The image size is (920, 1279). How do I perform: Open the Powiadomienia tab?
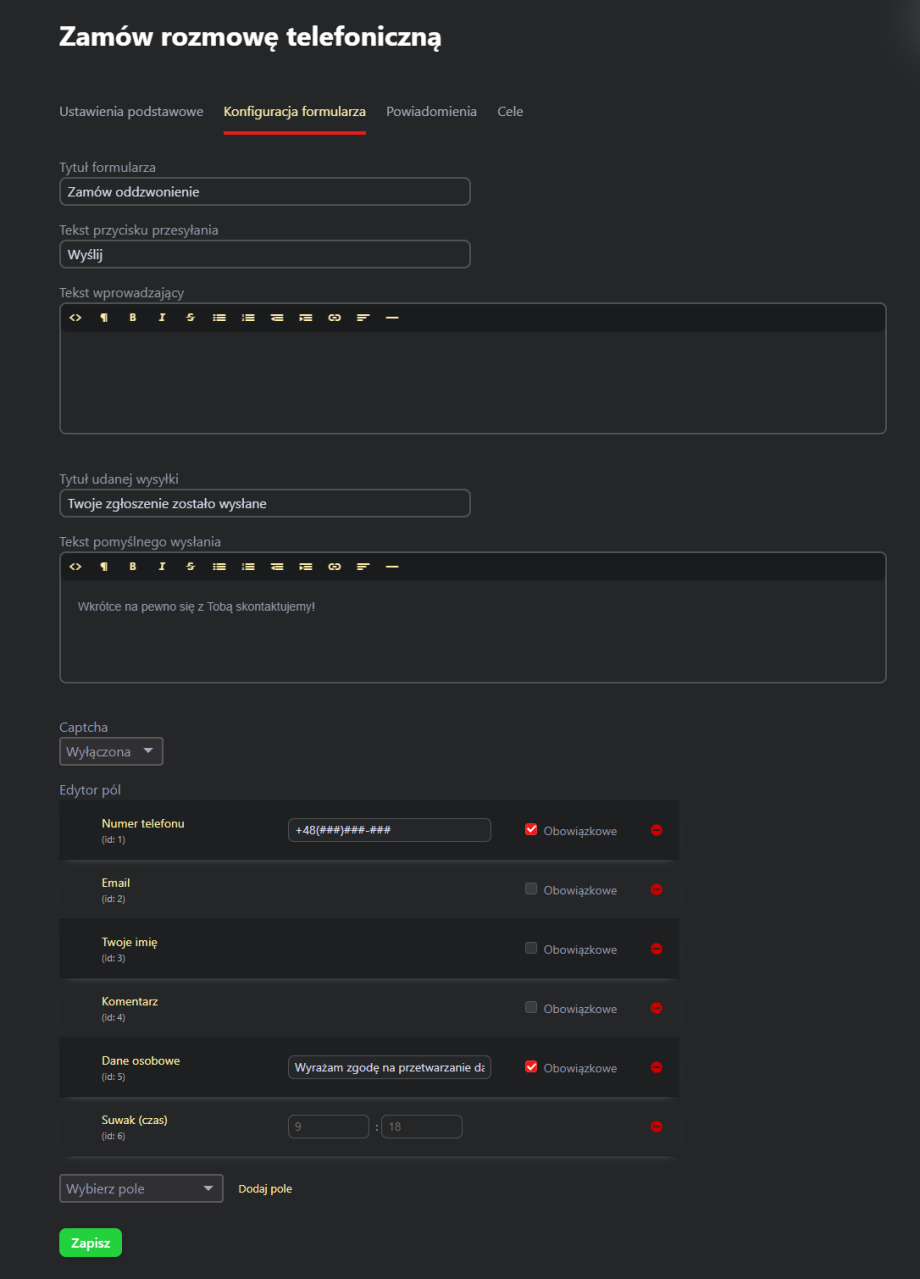click(431, 112)
